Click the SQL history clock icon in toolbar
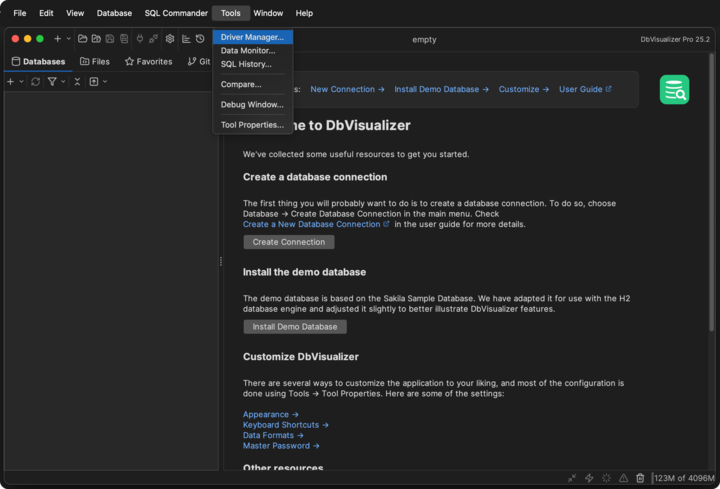720x489 pixels. pyautogui.click(x=200, y=39)
